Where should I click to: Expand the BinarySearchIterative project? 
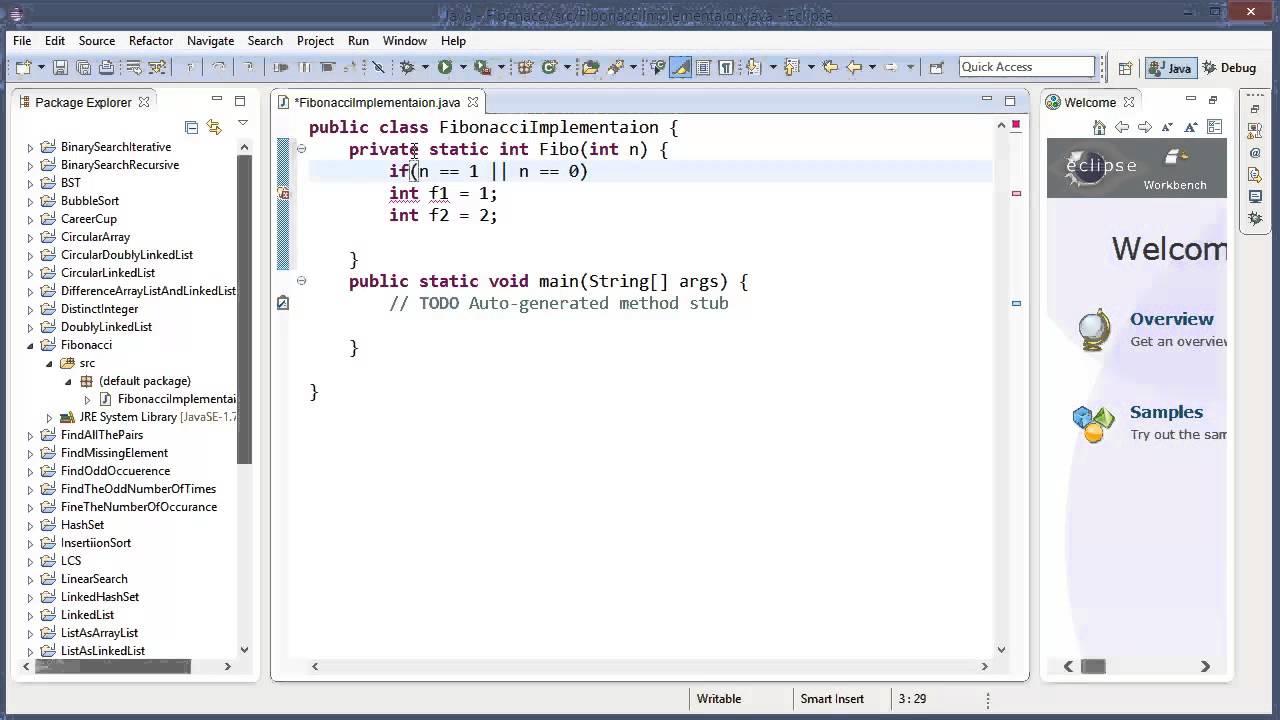30,147
